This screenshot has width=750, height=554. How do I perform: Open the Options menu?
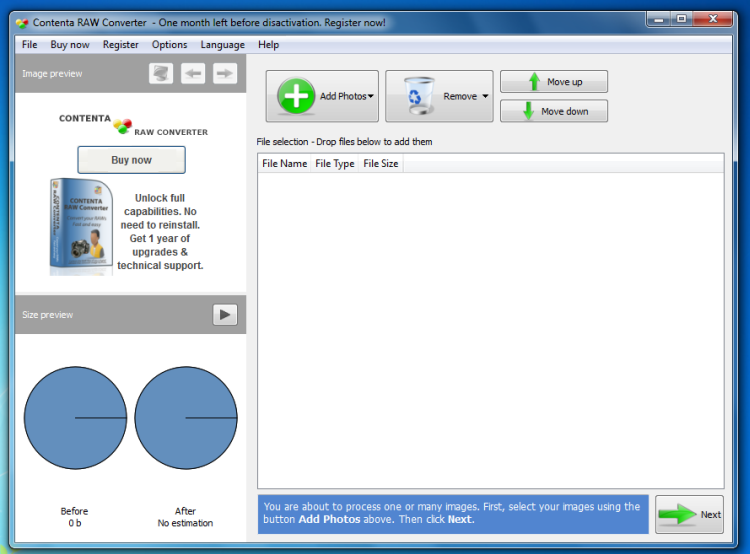pos(169,44)
